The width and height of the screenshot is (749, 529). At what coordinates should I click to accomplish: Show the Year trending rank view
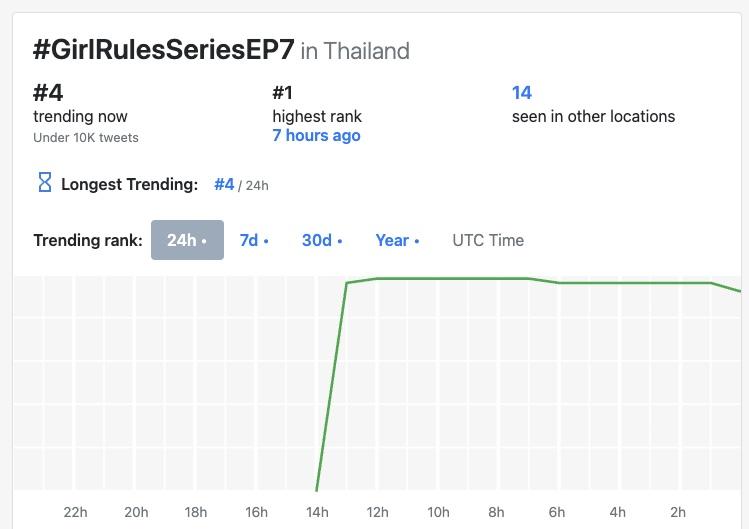click(x=397, y=240)
